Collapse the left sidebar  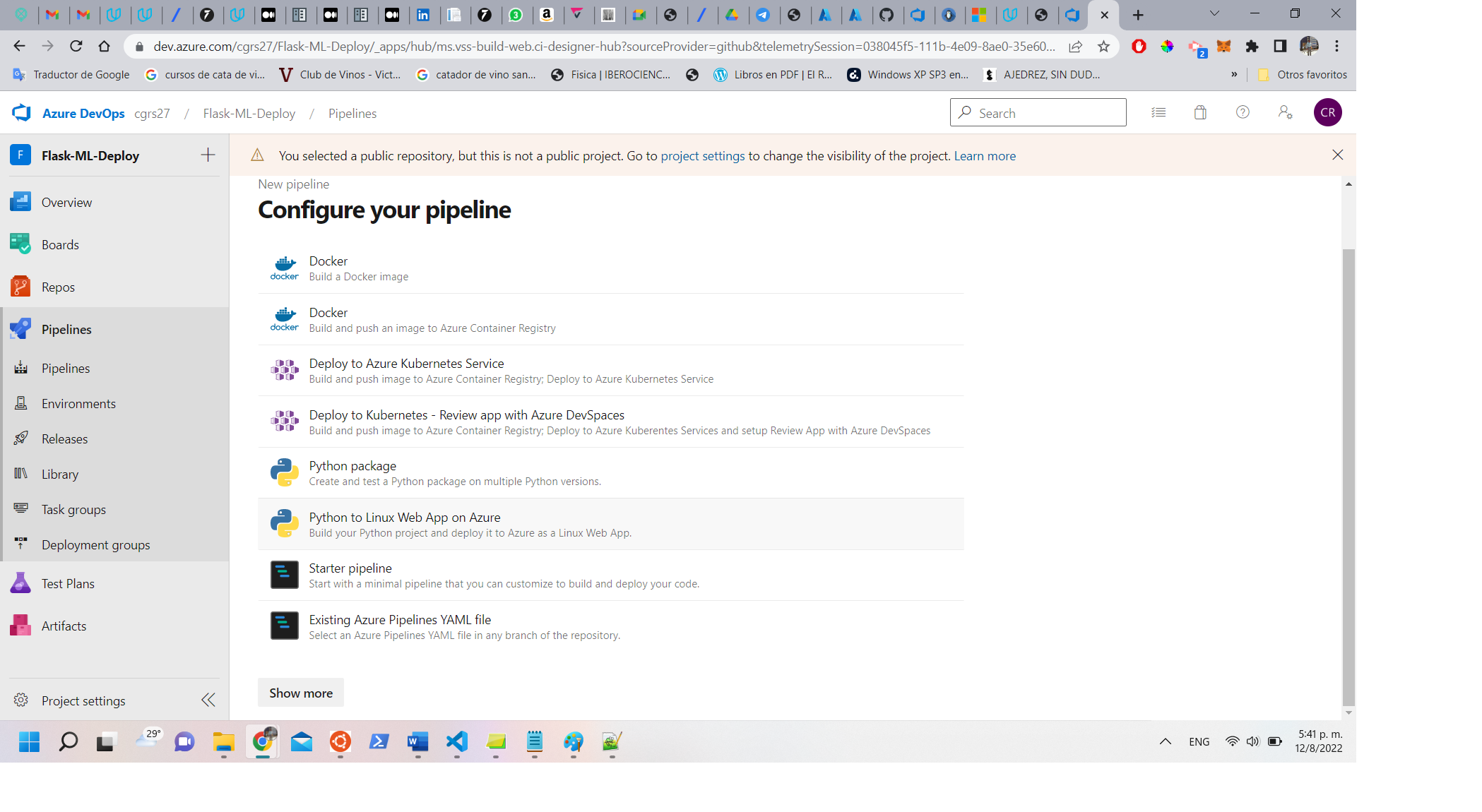tap(208, 700)
